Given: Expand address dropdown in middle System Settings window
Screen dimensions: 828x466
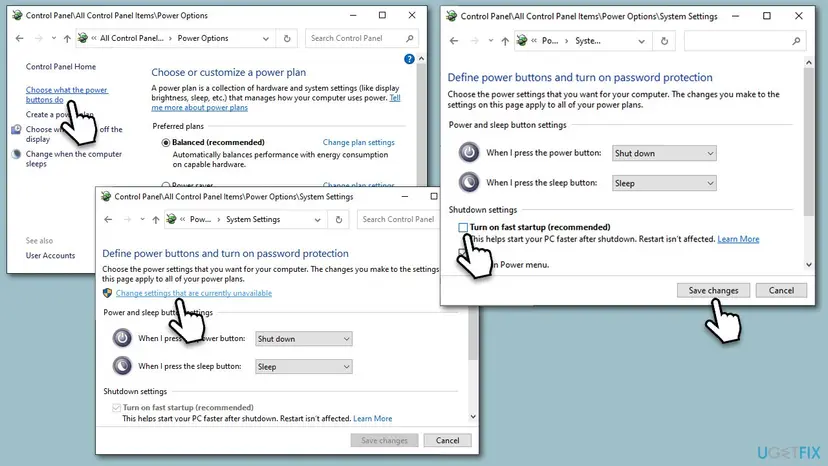Looking at the screenshot, I should [317, 220].
